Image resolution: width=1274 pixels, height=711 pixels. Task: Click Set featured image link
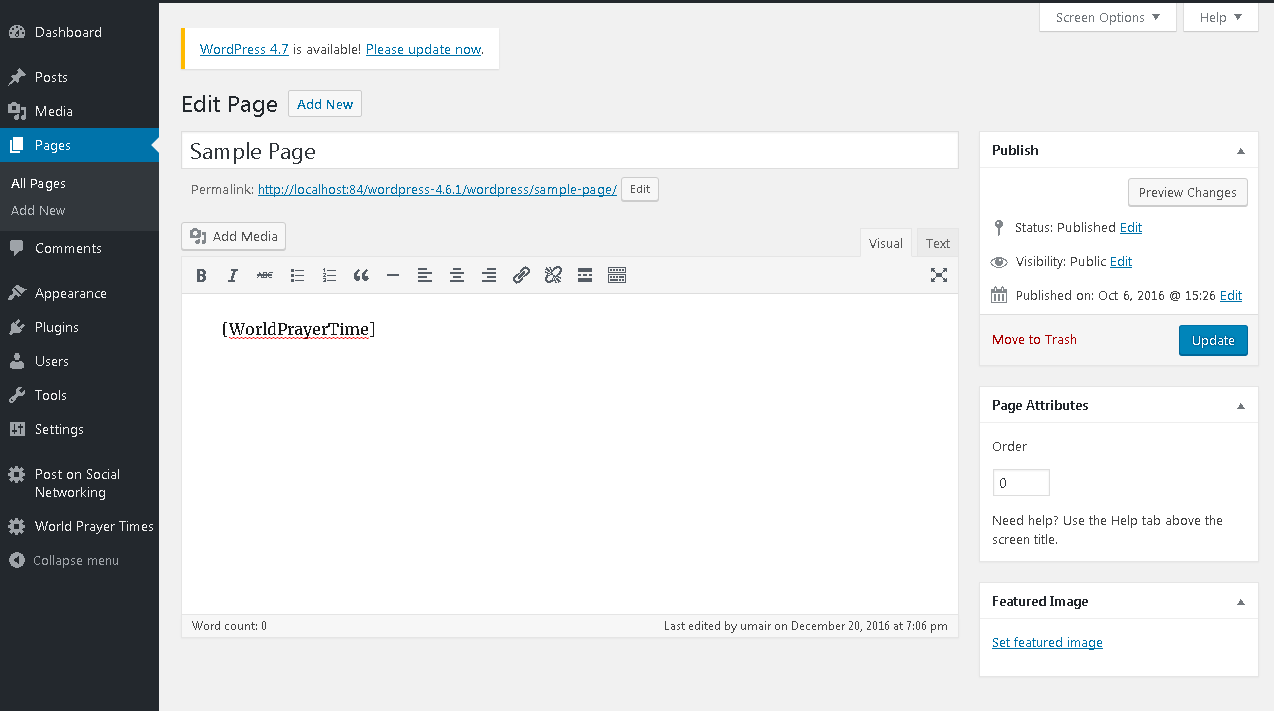[x=1047, y=643]
